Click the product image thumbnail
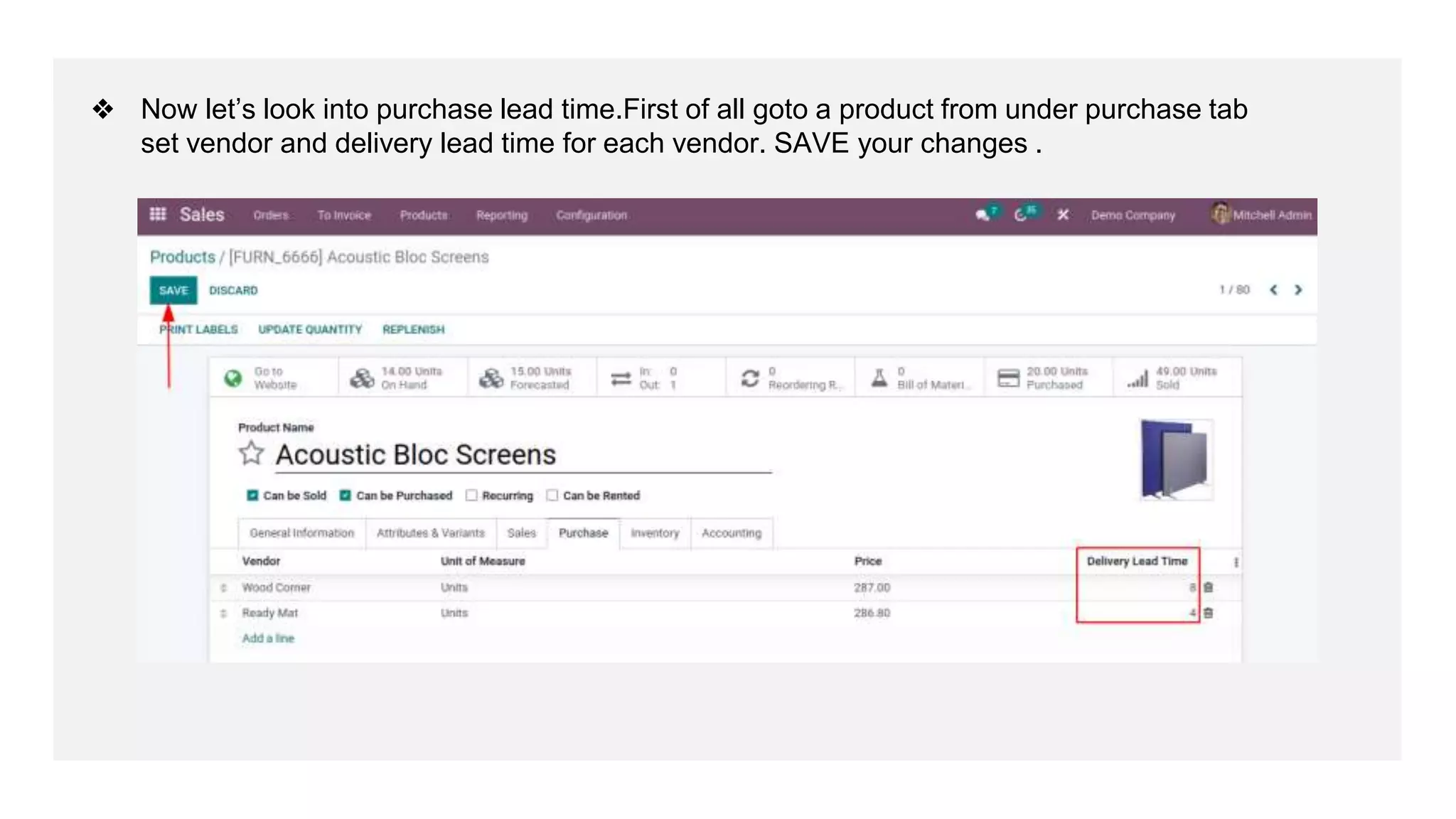1456x819 pixels. (1177, 460)
